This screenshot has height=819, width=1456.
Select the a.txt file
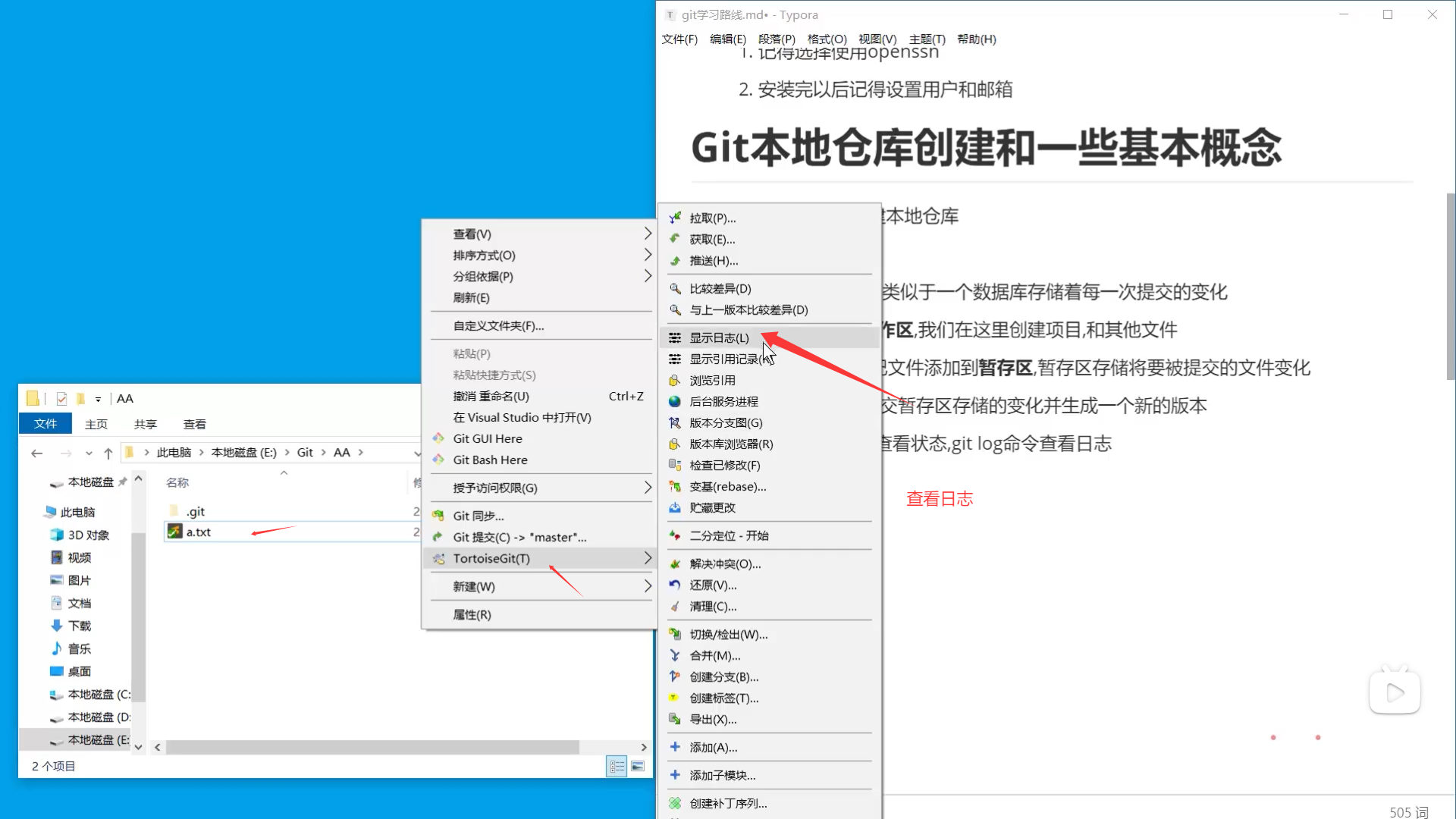199,532
